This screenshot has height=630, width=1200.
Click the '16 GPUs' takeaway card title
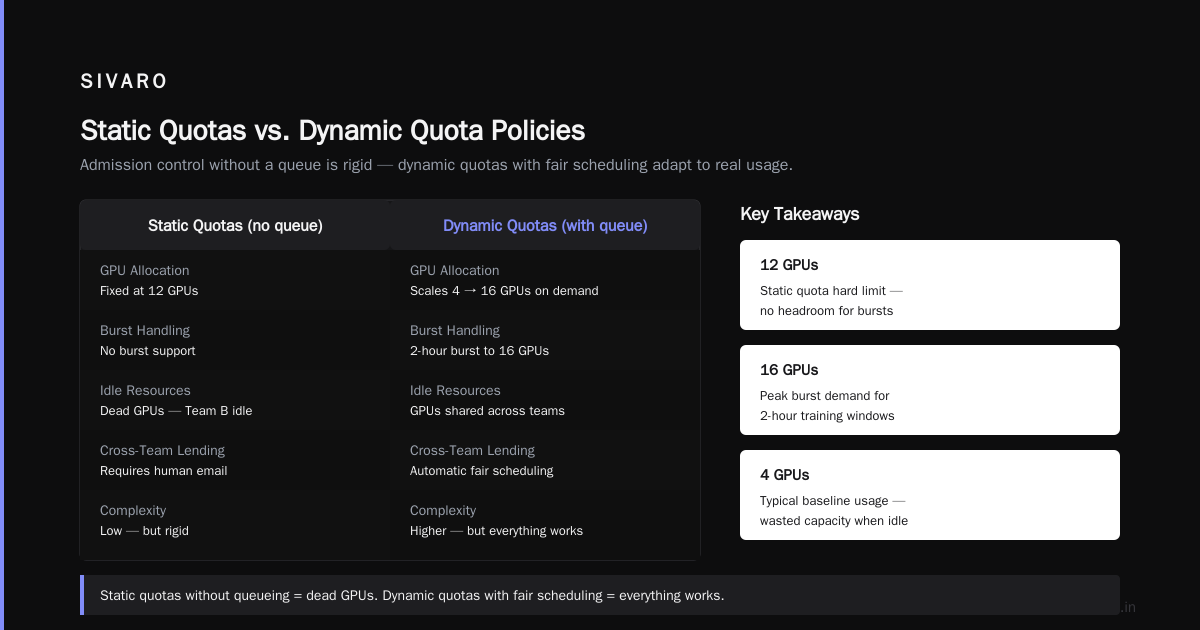point(789,370)
